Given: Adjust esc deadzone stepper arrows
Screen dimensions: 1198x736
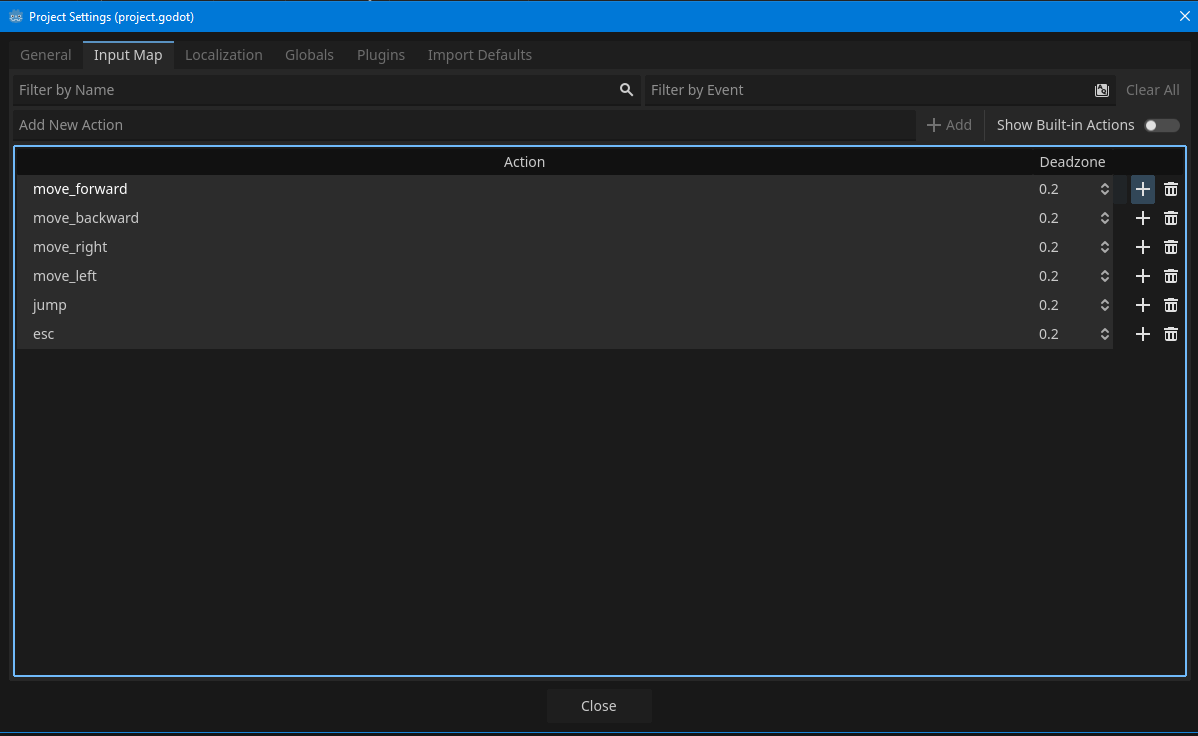Looking at the screenshot, I should (x=1104, y=334).
